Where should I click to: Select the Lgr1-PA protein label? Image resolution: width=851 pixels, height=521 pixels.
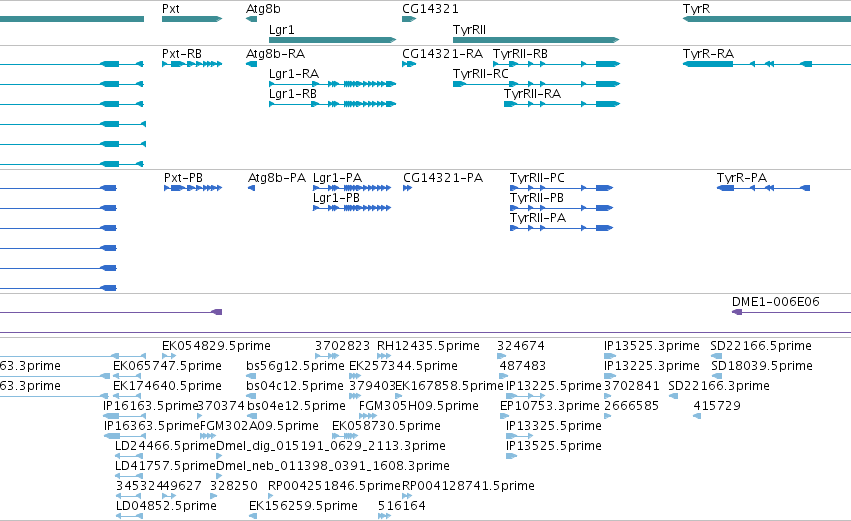coord(337,178)
